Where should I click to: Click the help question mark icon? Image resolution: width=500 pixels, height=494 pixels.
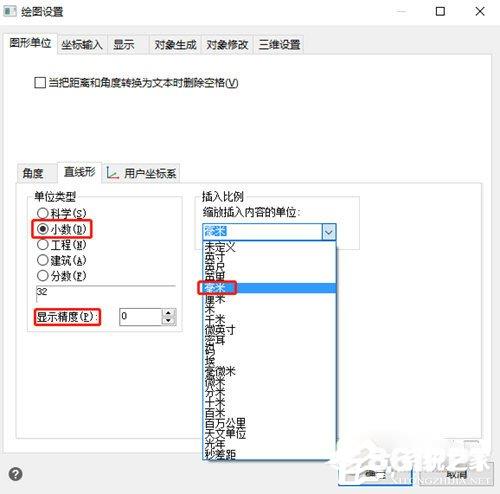point(15,474)
